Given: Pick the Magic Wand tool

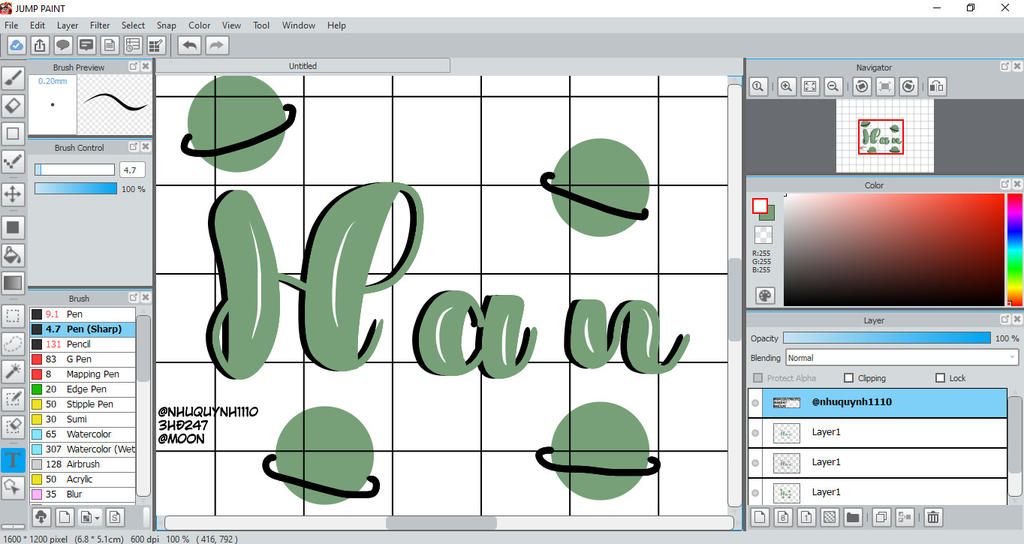Looking at the screenshot, I should click(12, 371).
